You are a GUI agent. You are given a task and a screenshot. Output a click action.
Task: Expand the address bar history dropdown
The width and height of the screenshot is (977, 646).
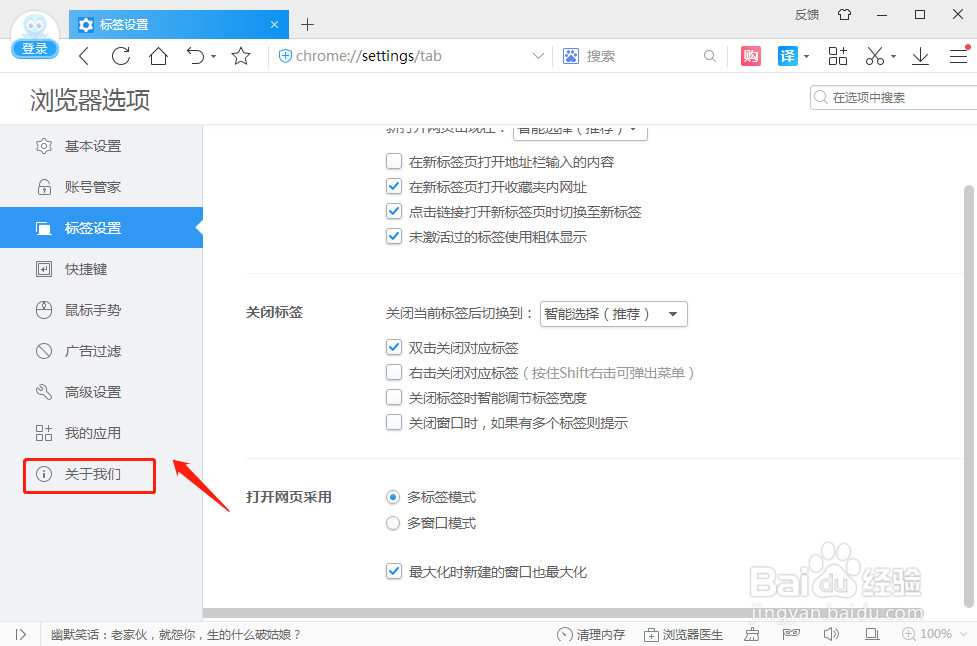pyautogui.click(x=538, y=56)
